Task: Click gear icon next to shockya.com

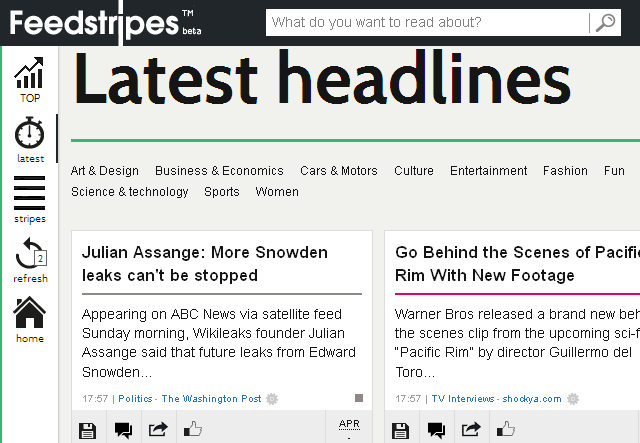Action: tap(573, 398)
